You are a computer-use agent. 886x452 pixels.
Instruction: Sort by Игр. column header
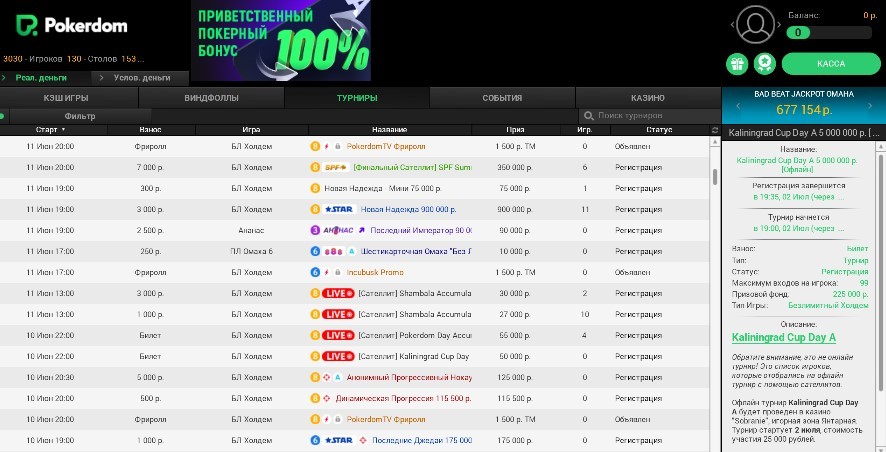click(x=584, y=130)
